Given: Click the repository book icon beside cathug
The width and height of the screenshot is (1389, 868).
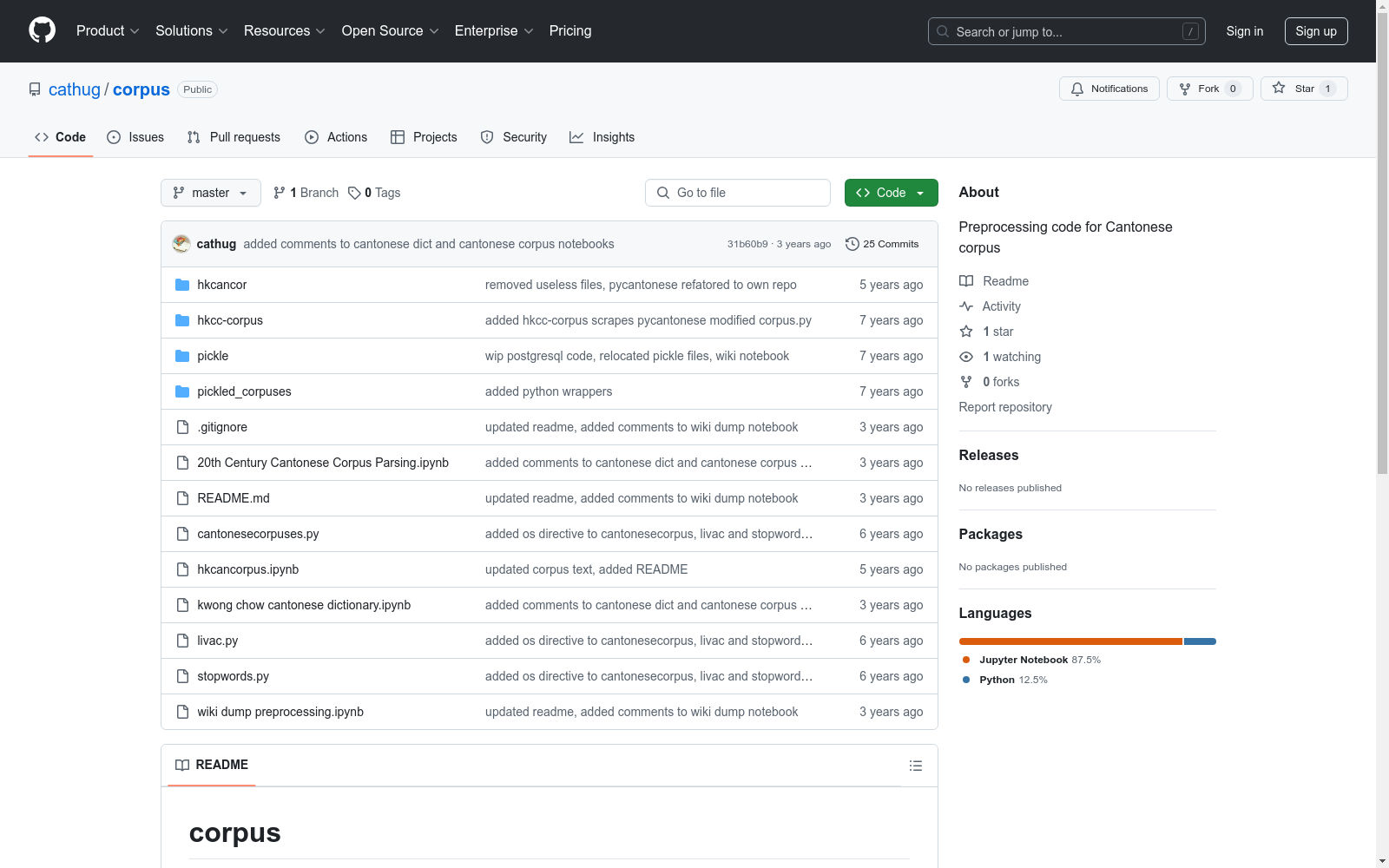Looking at the screenshot, I should [35, 89].
